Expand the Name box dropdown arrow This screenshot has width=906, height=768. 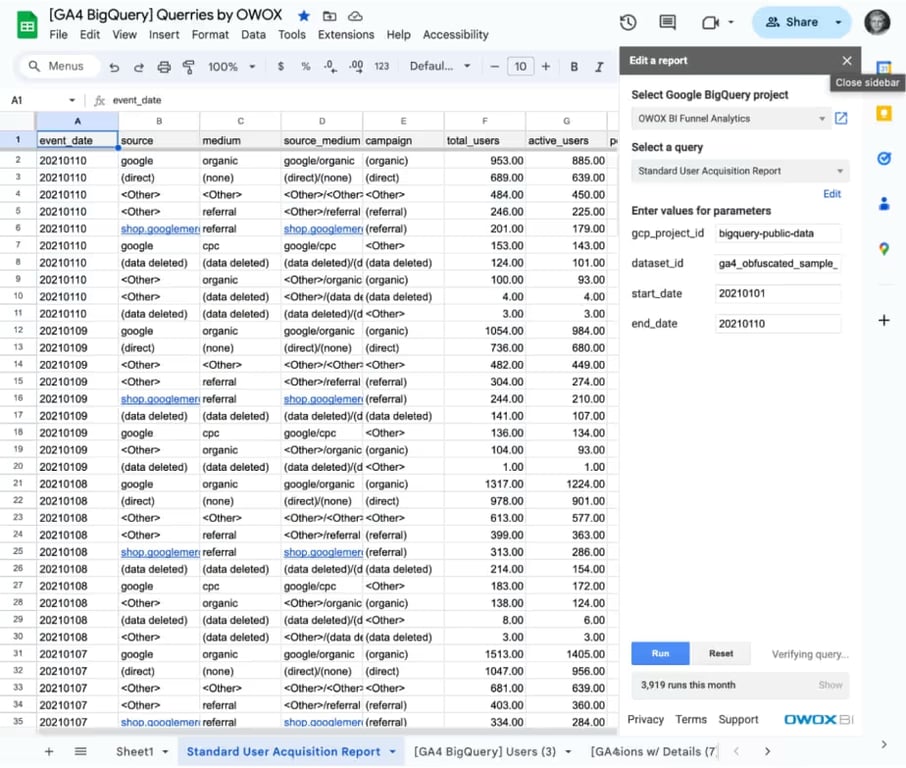72,100
